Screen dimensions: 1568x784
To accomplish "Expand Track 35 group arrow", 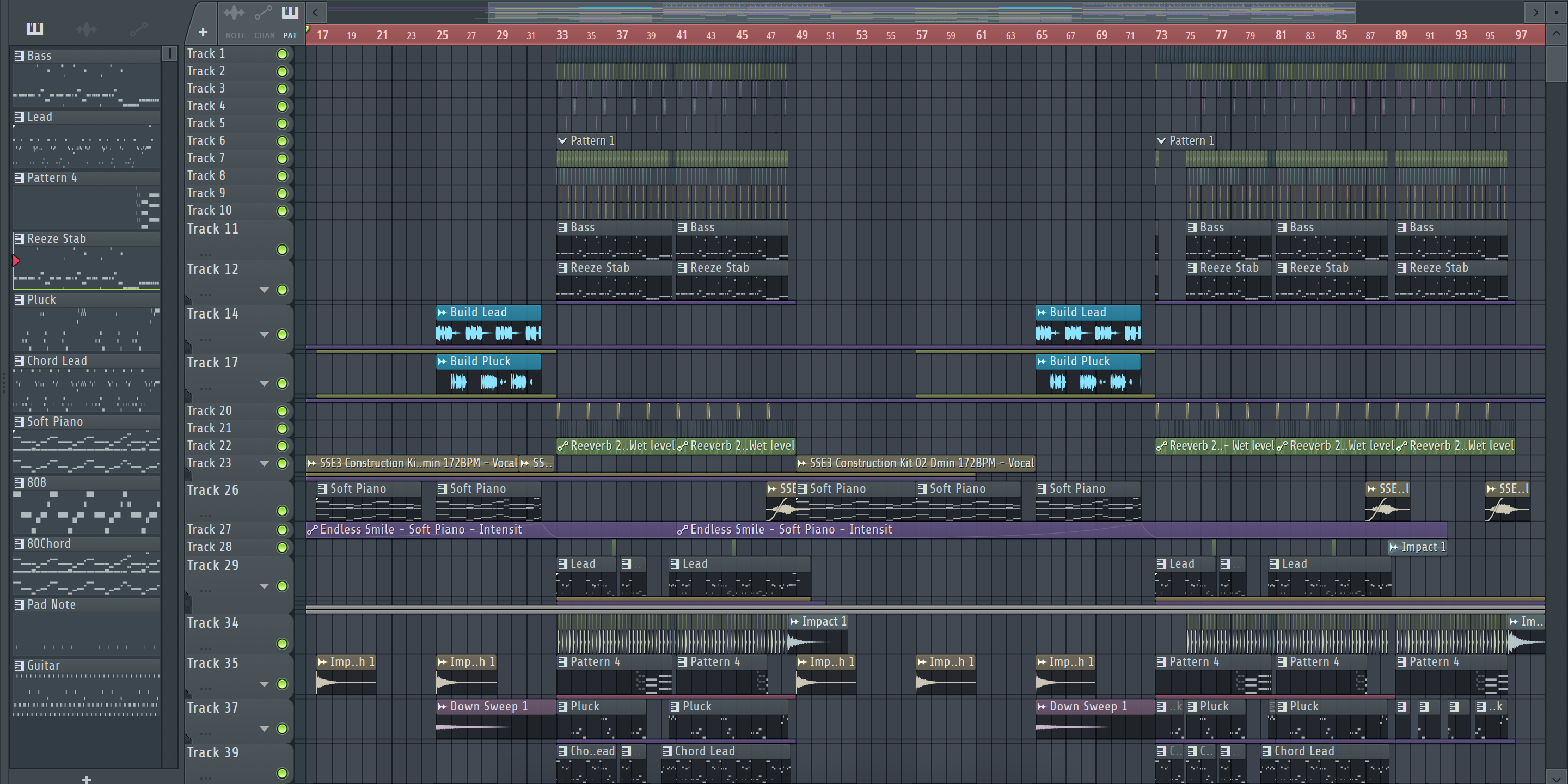I will 264,684.
